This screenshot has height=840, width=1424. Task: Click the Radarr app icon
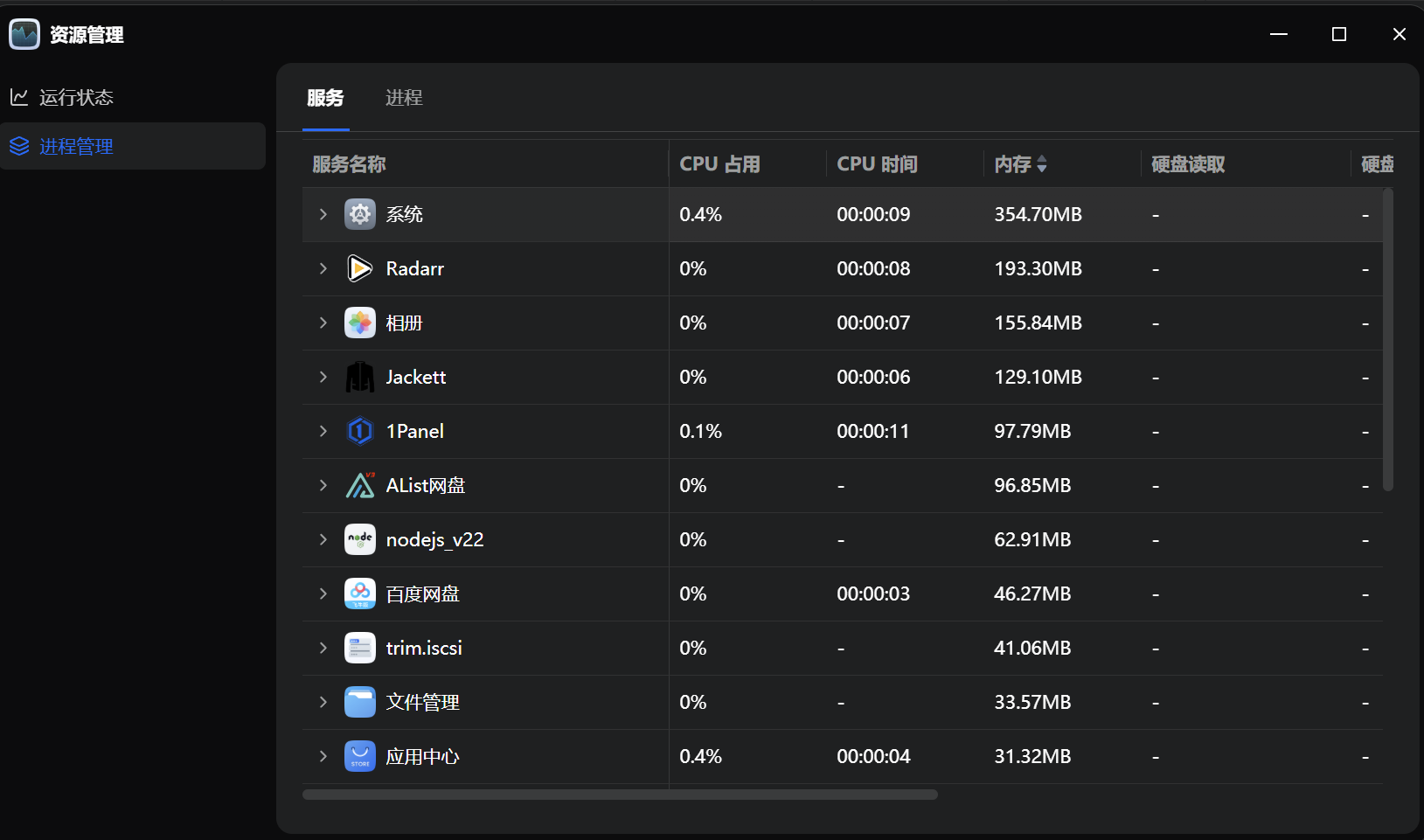pyautogui.click(x=359, y=268)
